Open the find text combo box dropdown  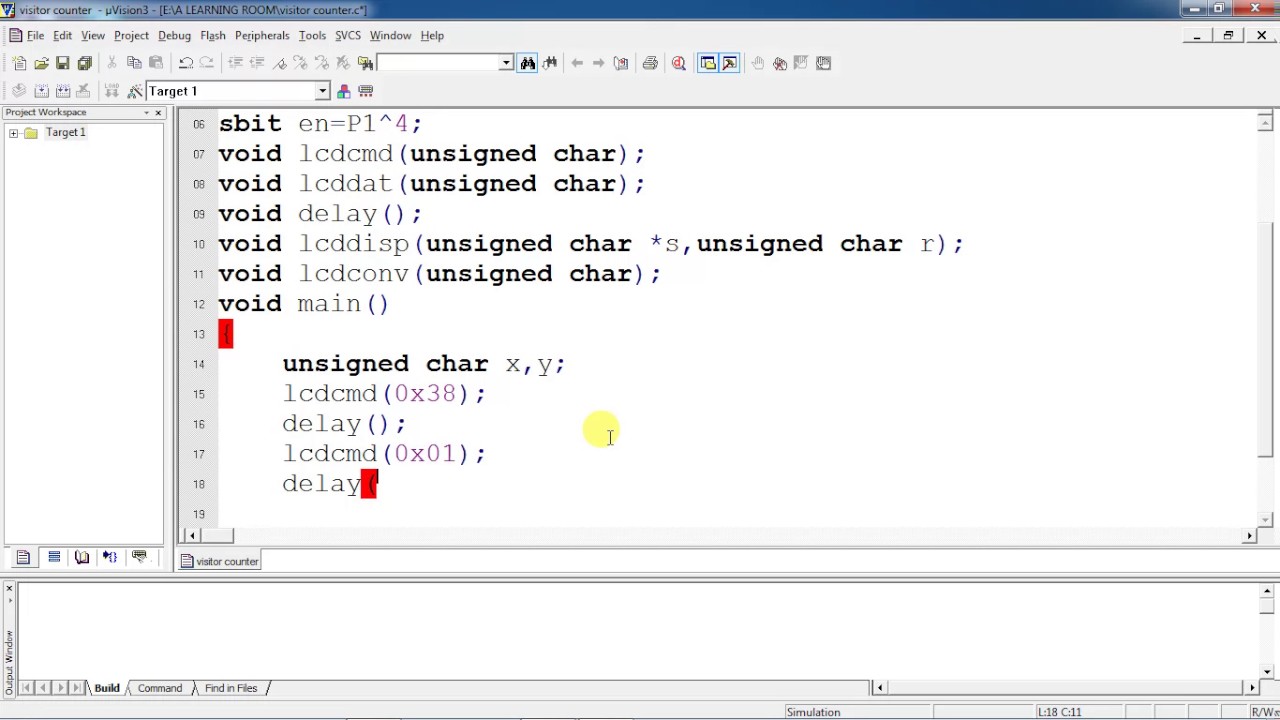click(x=506, y=63)
